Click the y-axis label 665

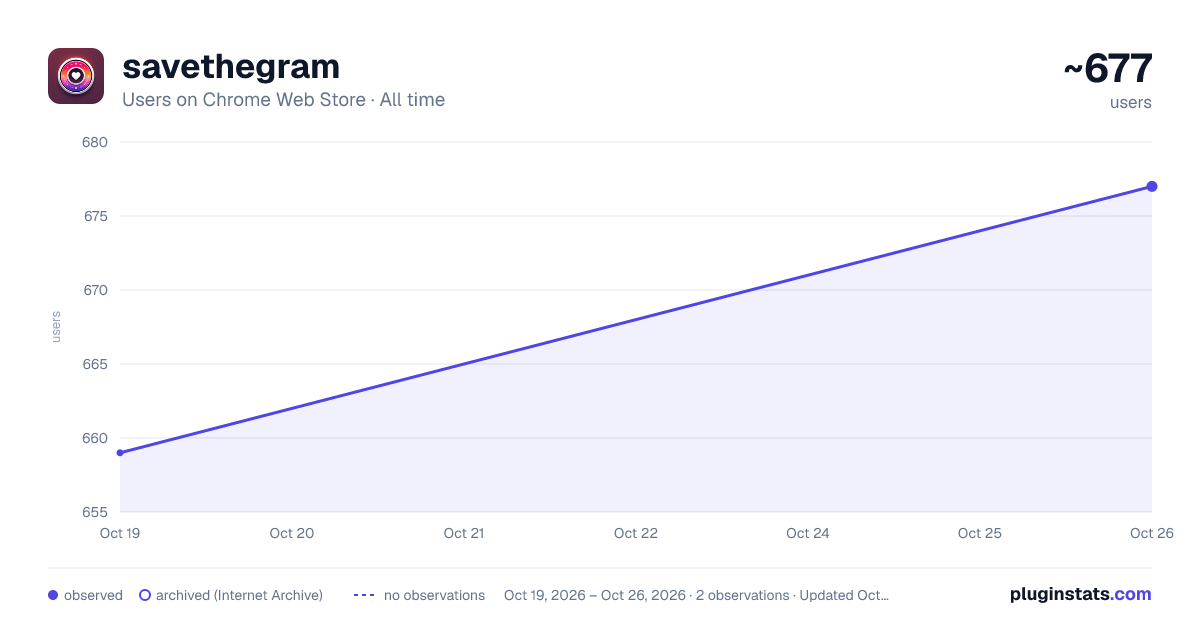[94, 364]
